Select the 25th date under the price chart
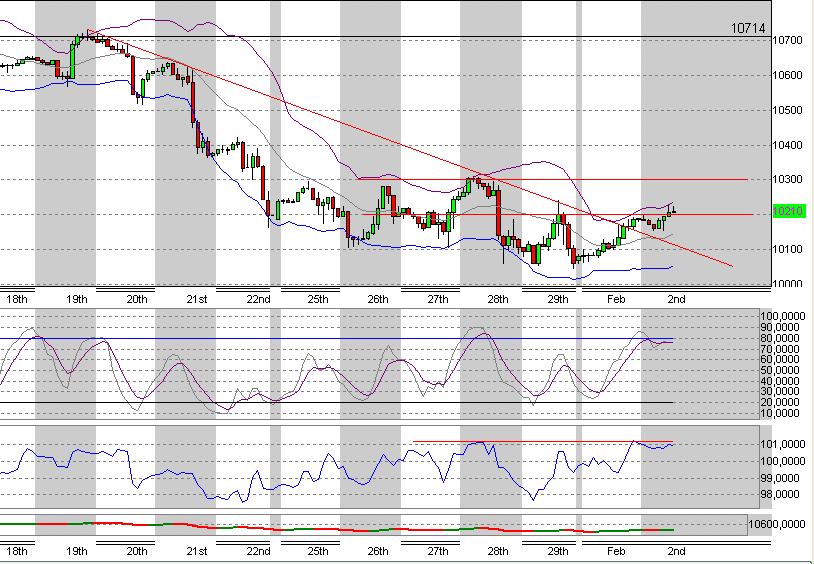814x564 pixels. click(317, 300)
